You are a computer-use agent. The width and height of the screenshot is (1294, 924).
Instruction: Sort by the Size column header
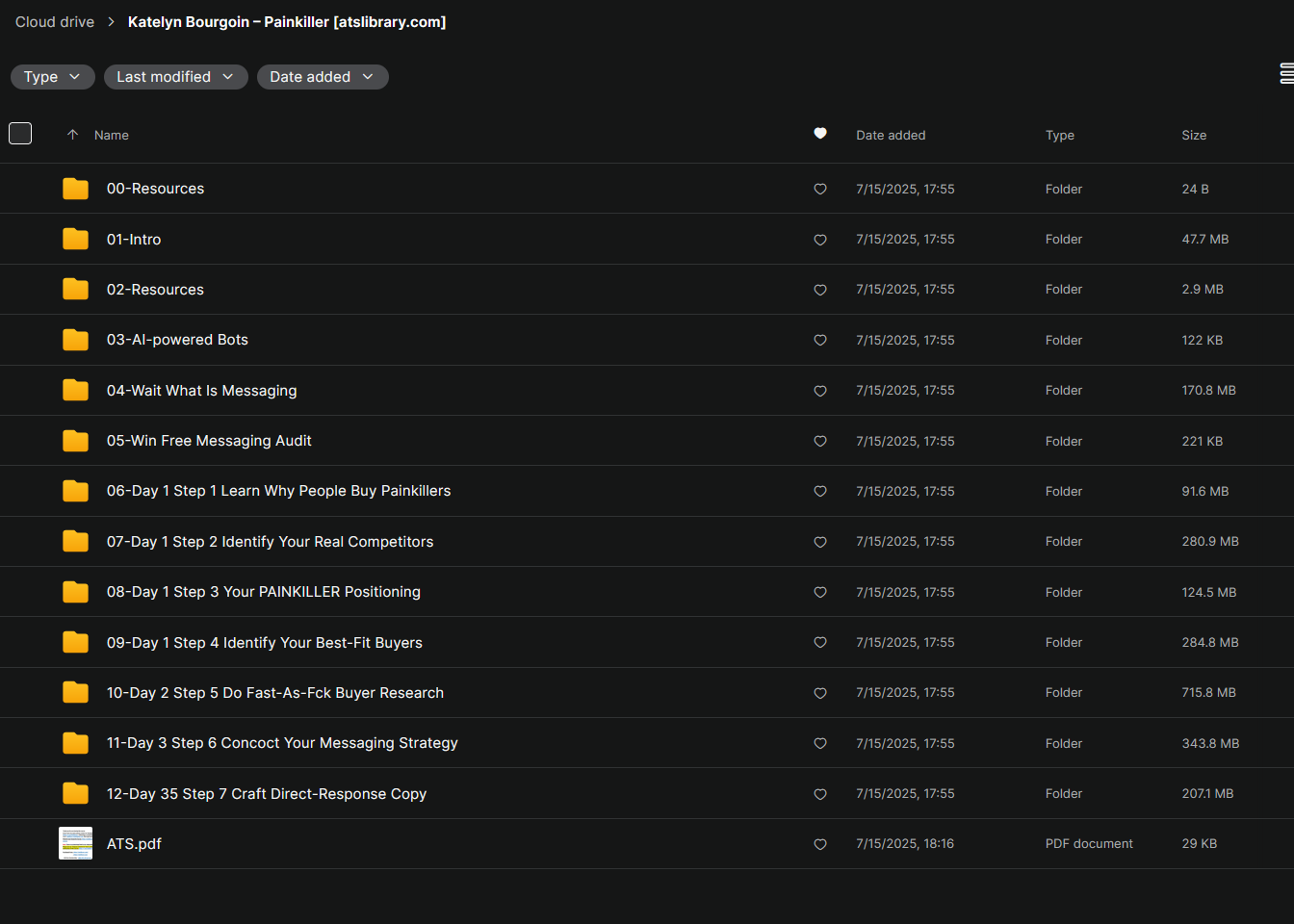point(1194,135)
